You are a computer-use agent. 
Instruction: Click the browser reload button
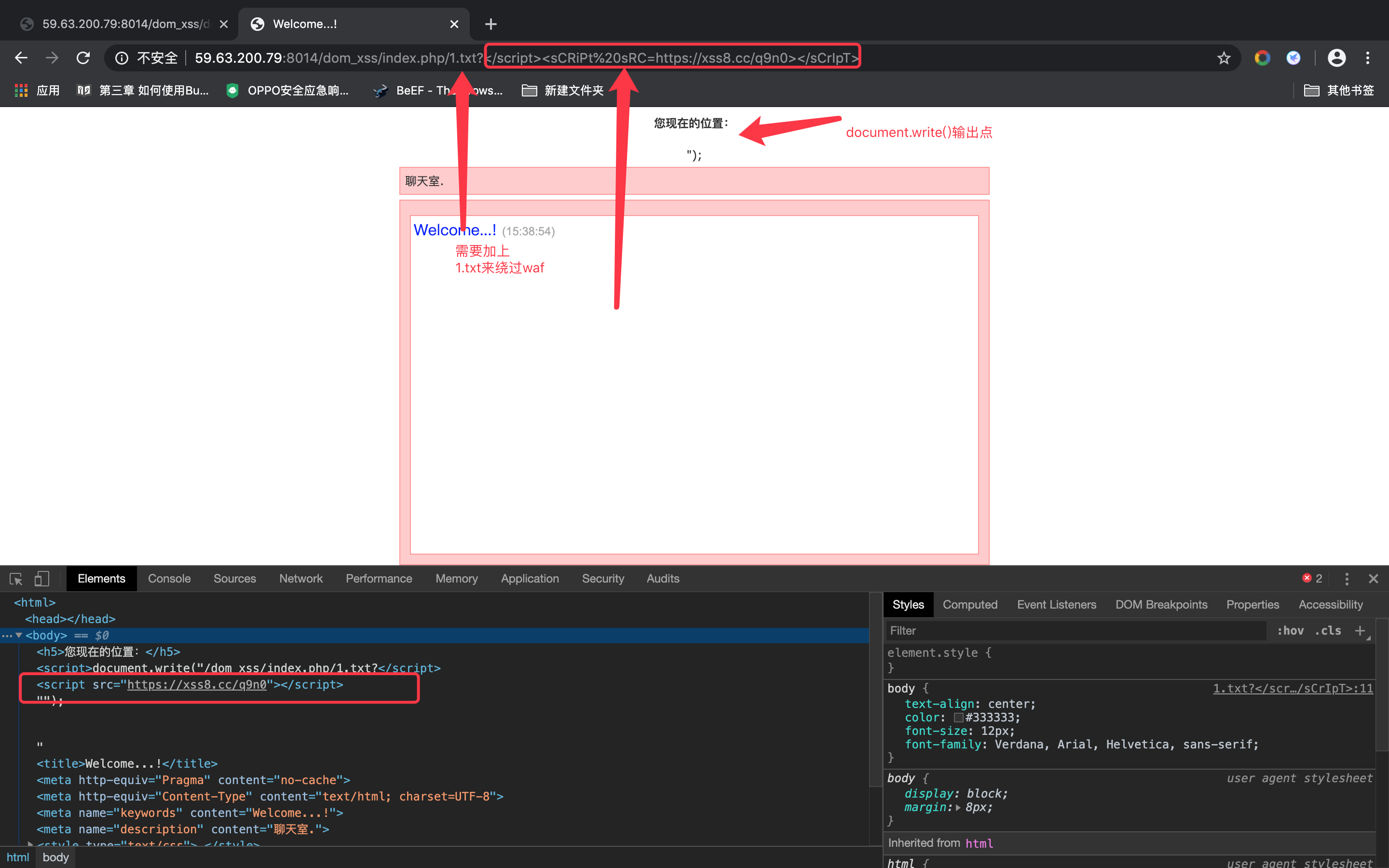pos(83,58)
